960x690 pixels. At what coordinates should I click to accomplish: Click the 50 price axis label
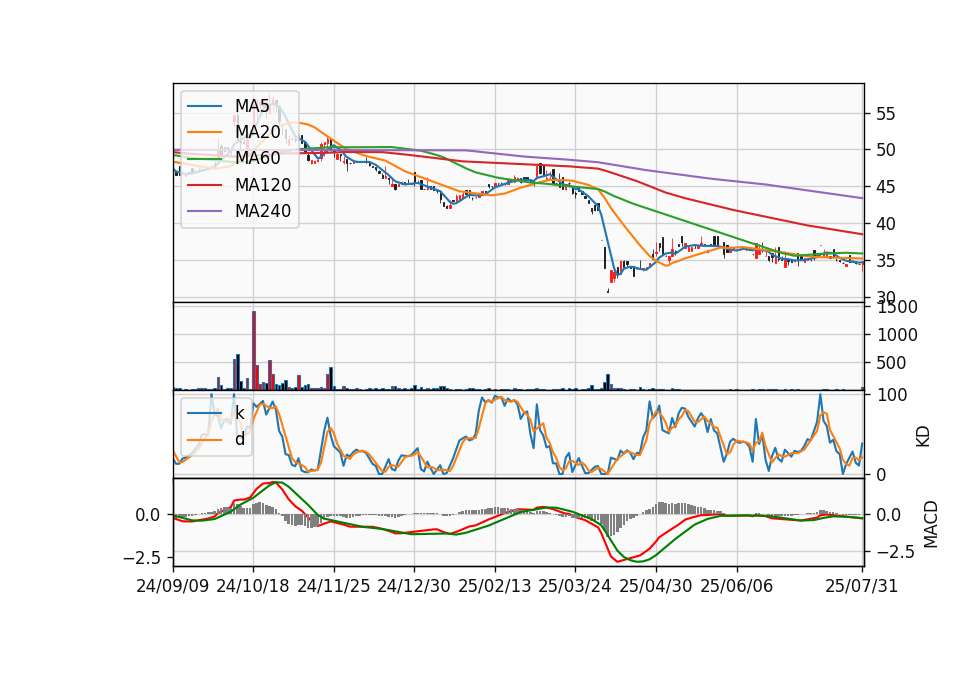tap(885, 150)
